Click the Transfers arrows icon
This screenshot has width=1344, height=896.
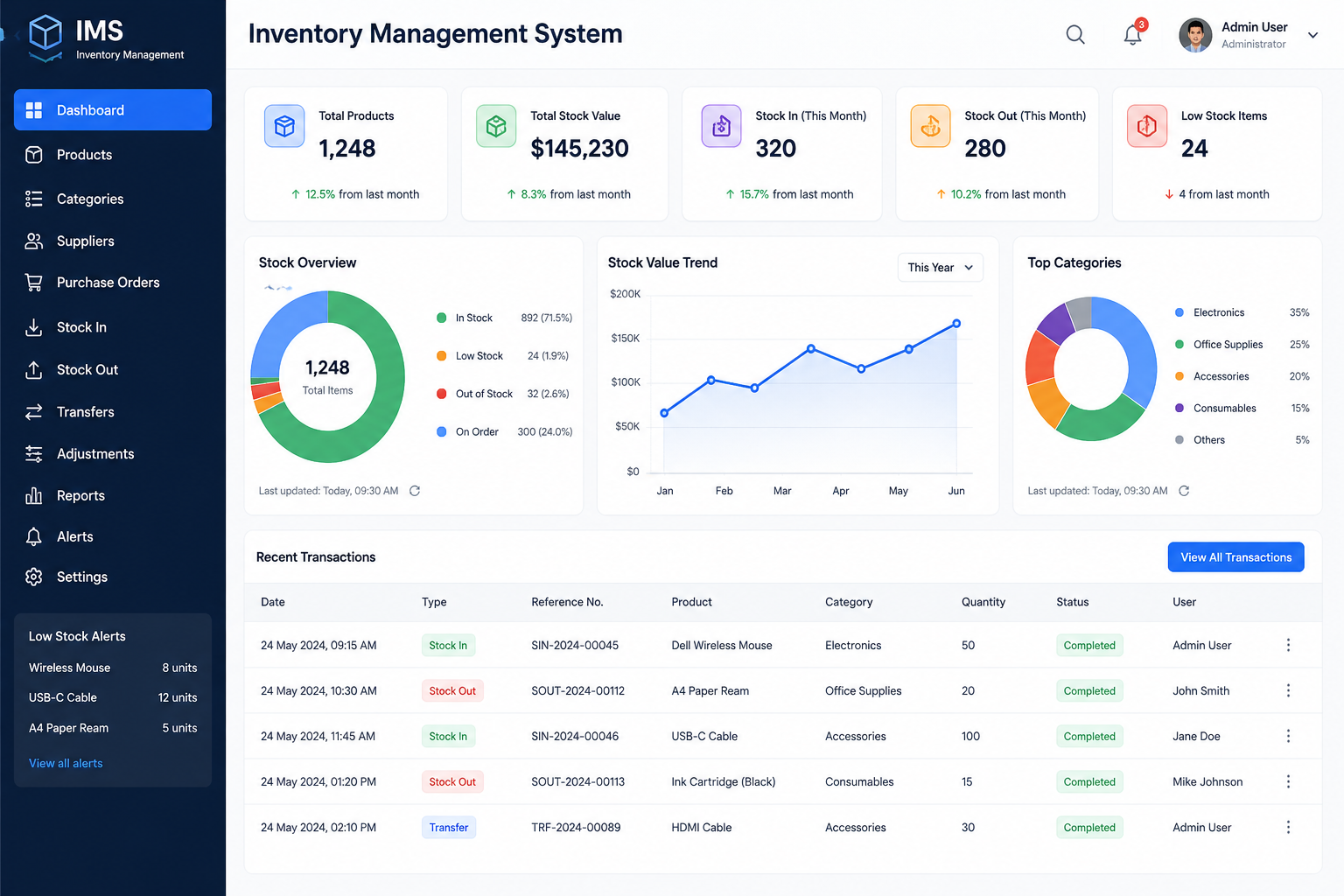coord(33,412)
